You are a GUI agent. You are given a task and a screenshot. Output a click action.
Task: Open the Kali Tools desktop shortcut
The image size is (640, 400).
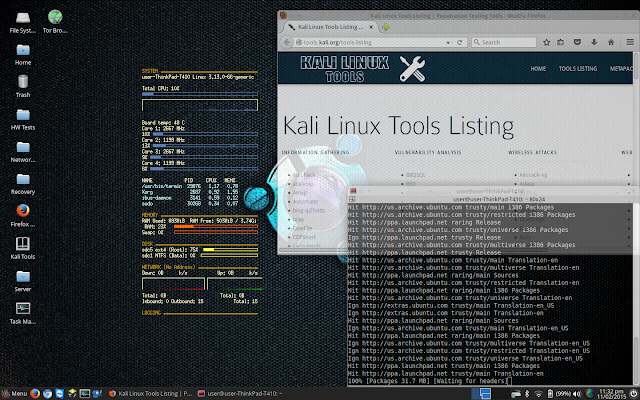point(23,248)
